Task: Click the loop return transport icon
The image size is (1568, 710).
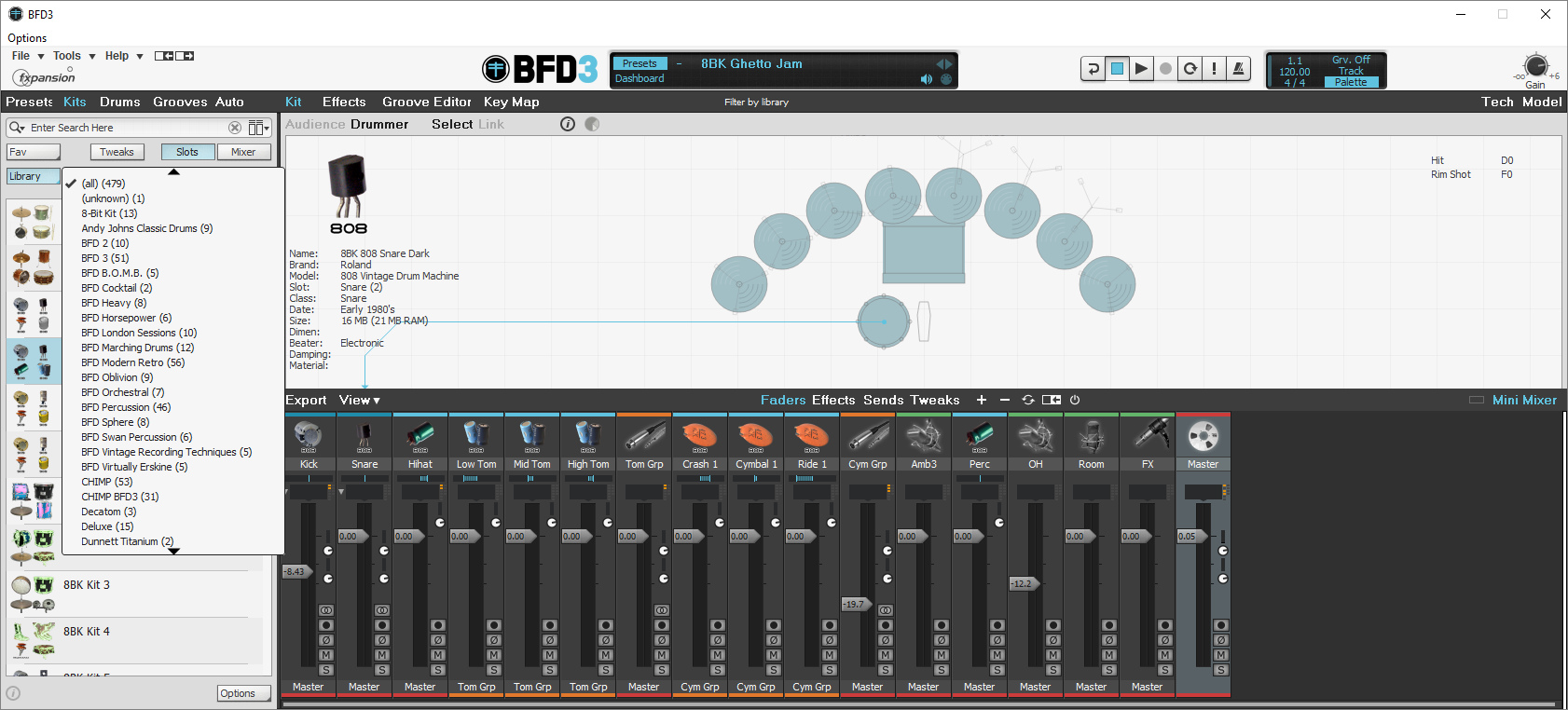Action: coord(1093,69)
